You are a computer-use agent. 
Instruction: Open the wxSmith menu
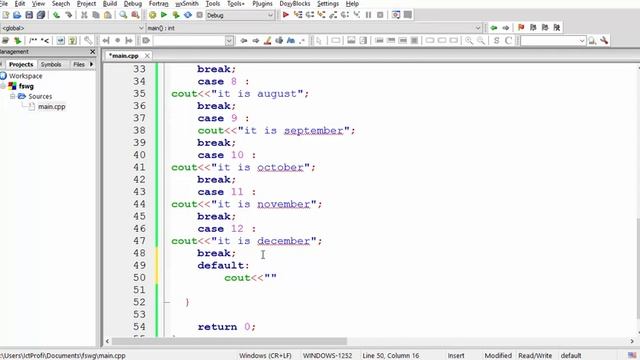tap(187, 4)
